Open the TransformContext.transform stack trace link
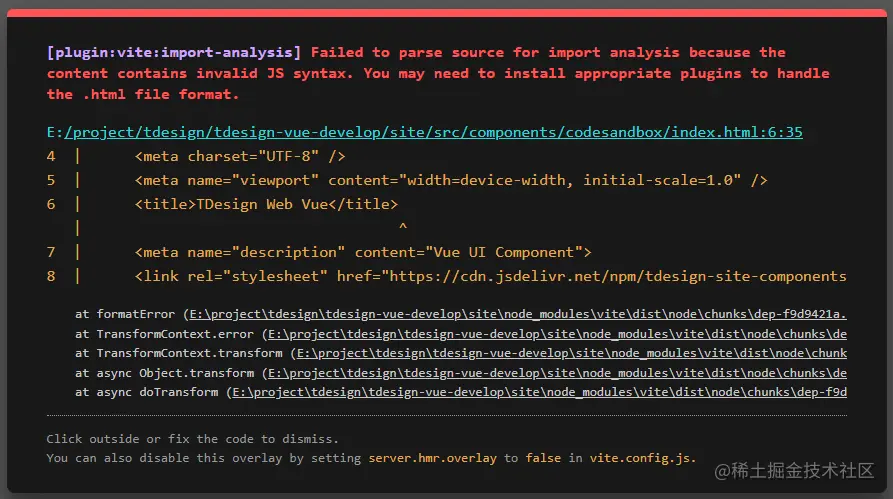Image resolution: width=893 pixels, height=499 pixels. [572, 353]
